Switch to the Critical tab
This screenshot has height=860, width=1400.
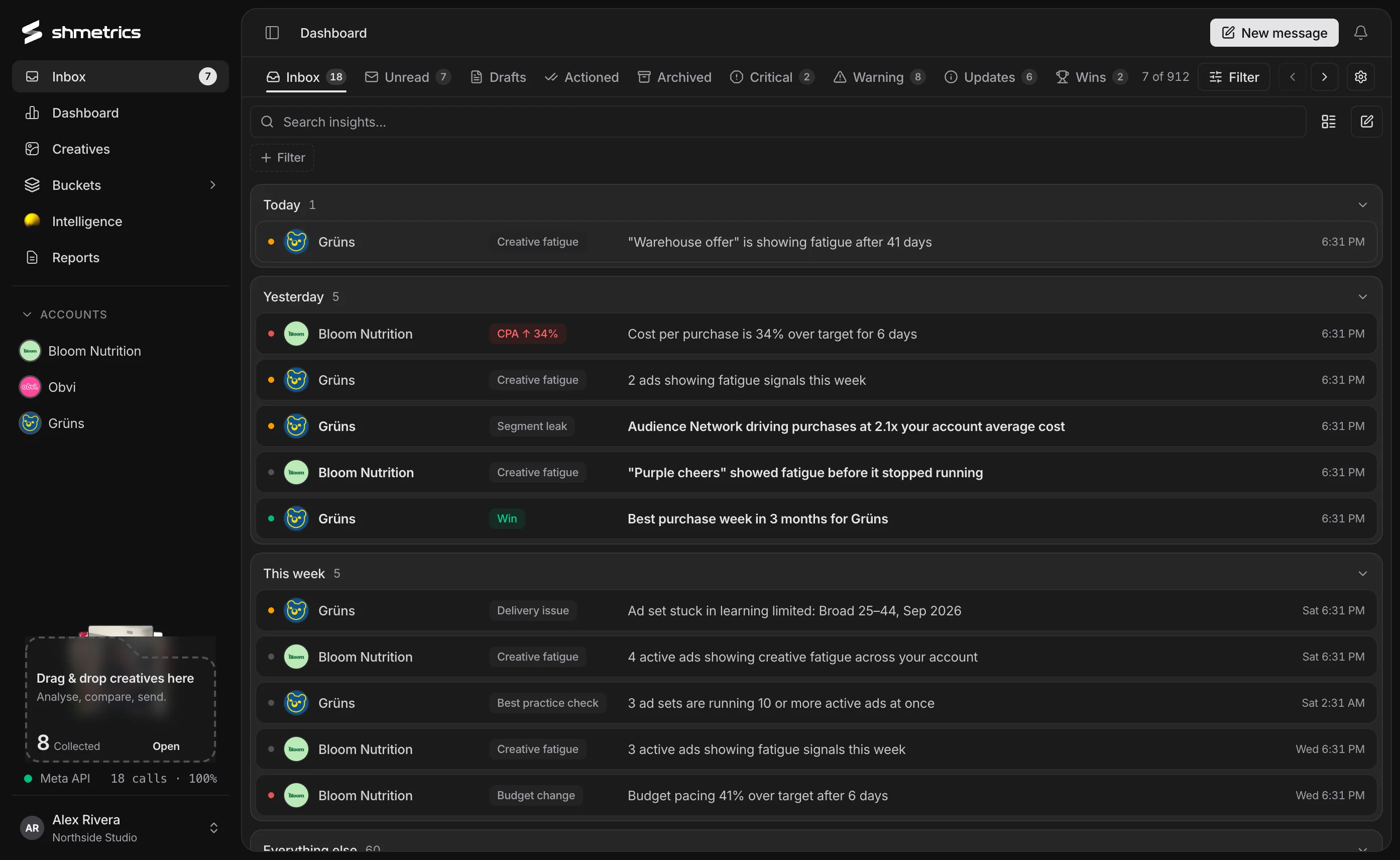(772, 77)
